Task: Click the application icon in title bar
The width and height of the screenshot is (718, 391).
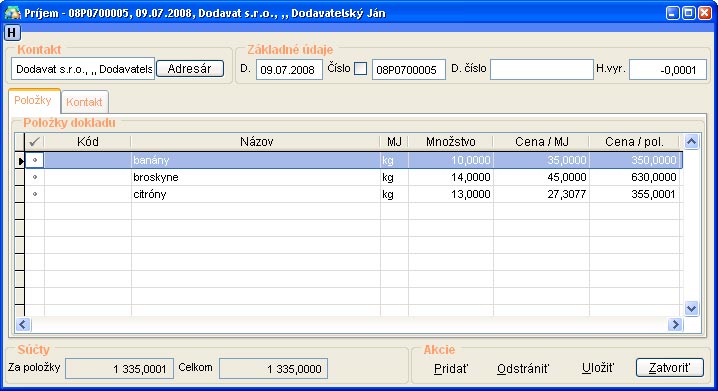Action: (12, 13)
